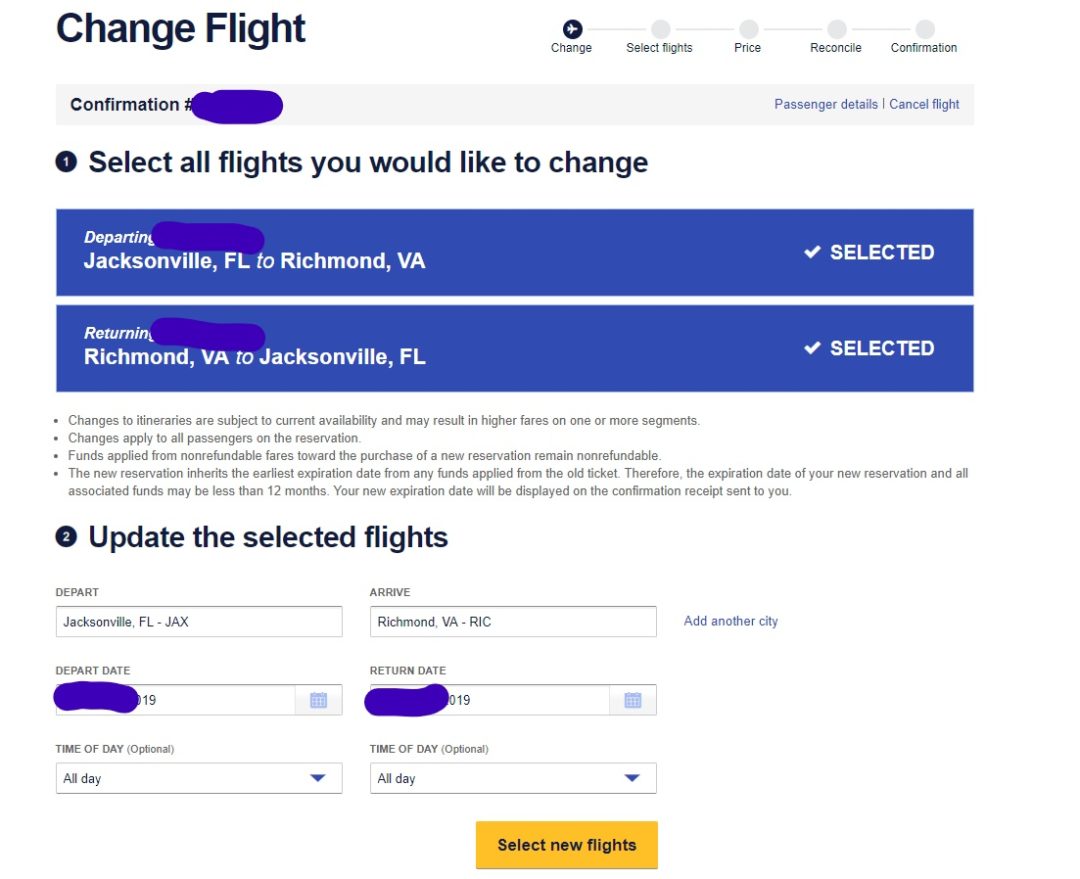Click the return time dropdown arrow

point(632,778)
